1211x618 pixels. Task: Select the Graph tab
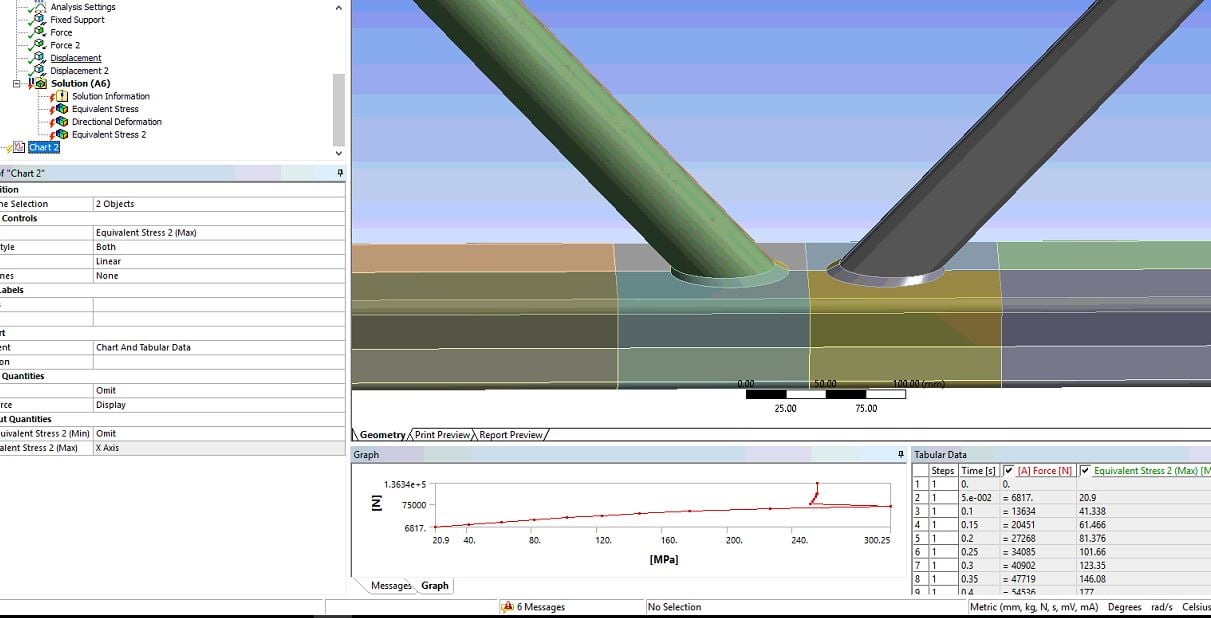pos(434,586)
